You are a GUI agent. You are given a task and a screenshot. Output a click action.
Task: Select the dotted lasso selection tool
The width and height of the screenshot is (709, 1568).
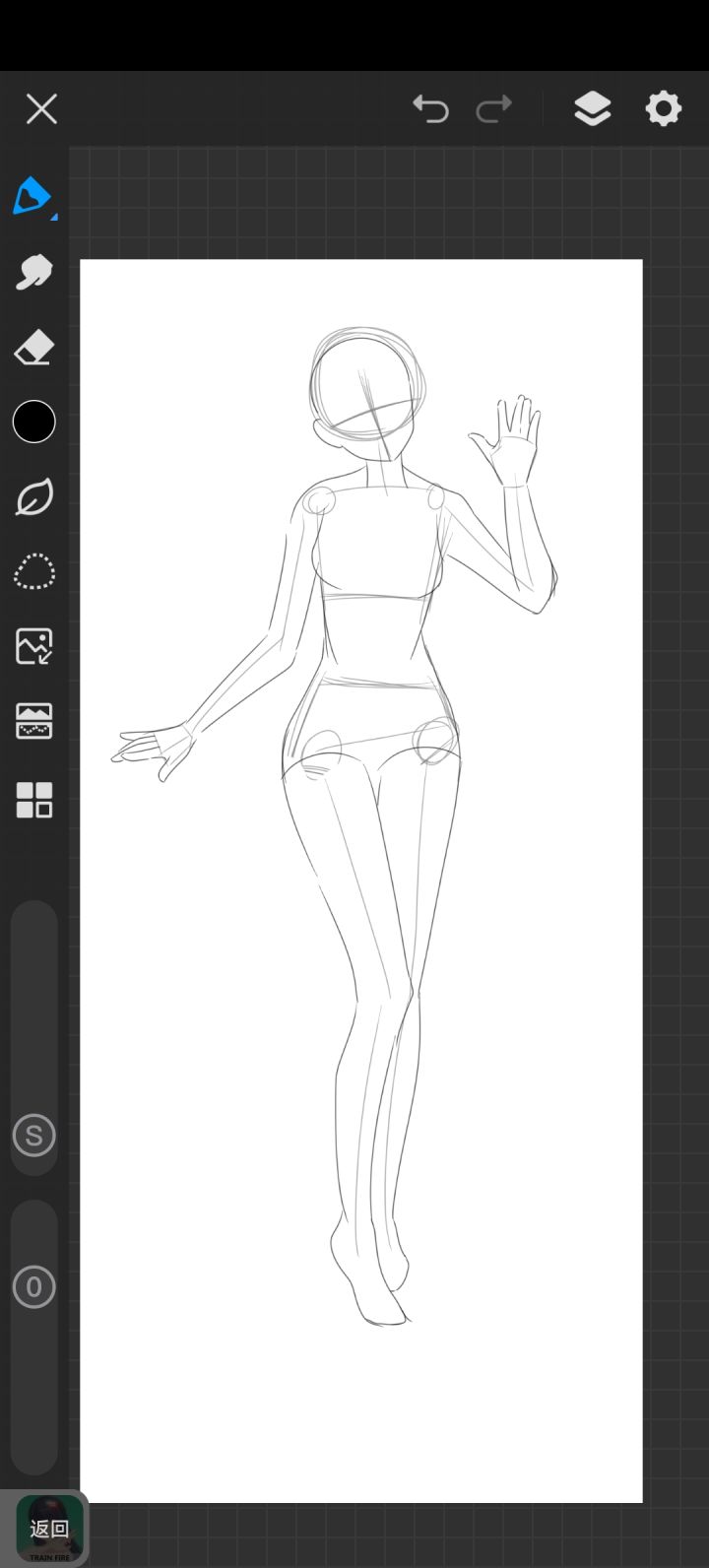click(33, 571)
